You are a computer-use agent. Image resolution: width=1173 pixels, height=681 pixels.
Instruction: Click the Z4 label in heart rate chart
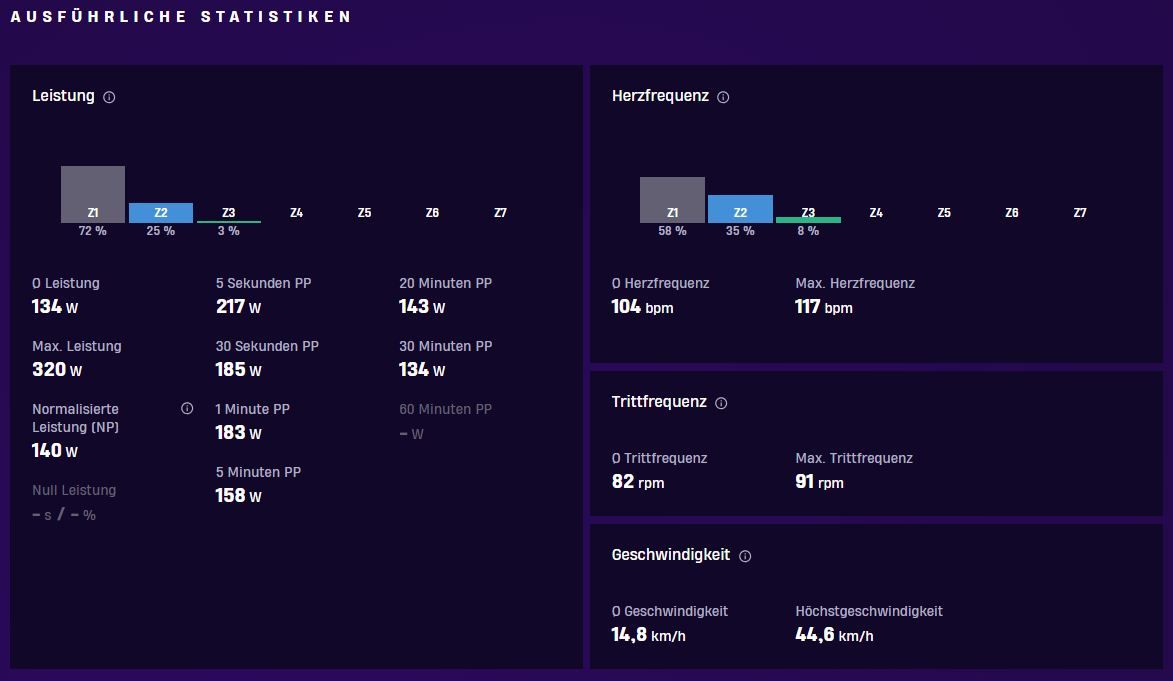[876, 213]
